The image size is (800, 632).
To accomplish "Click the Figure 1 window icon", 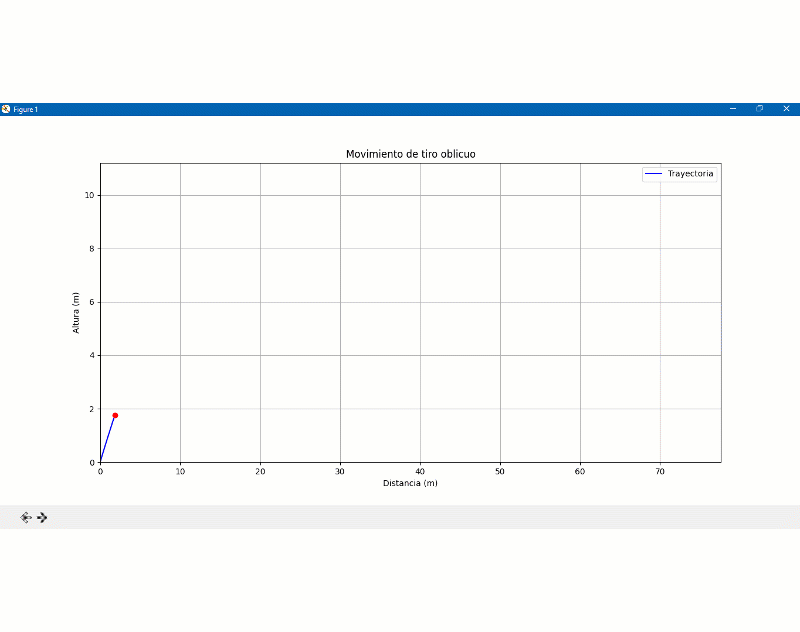I will pyautogui.click(x=6, y=109).
